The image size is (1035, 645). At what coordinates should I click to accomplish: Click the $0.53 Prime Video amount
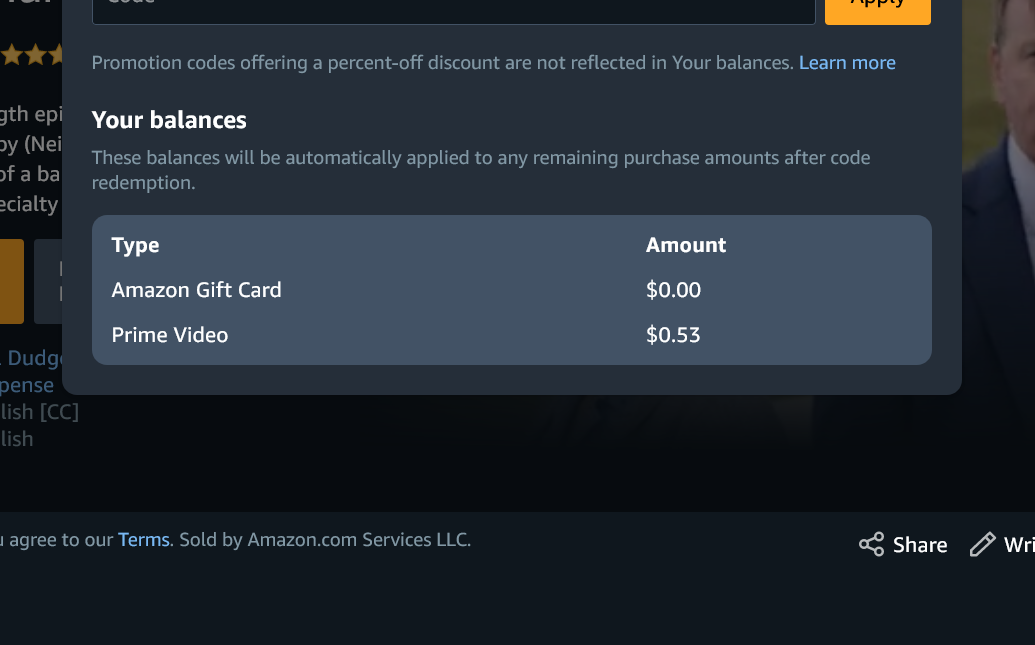673,335
